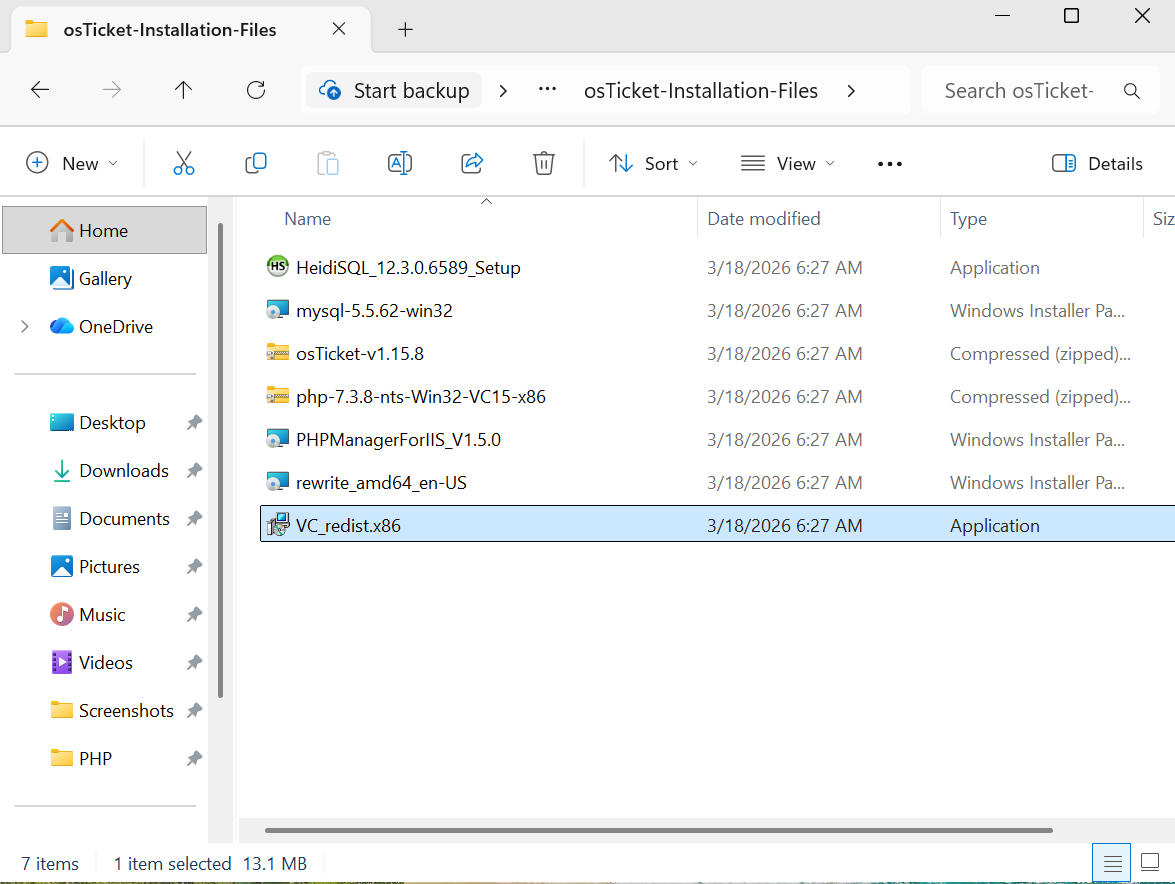Click the Type cell of HeidiSQL row
The height and width of the screenshot is (884, 1175).
click(994, 267)
